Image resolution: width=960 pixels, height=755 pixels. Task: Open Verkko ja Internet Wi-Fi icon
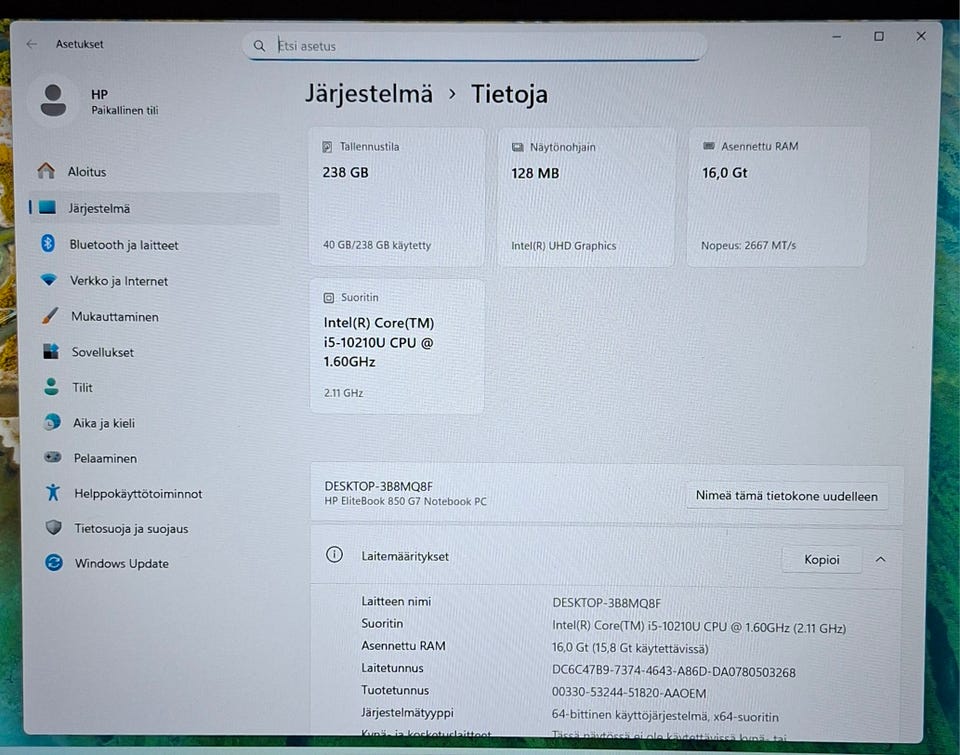48,280
